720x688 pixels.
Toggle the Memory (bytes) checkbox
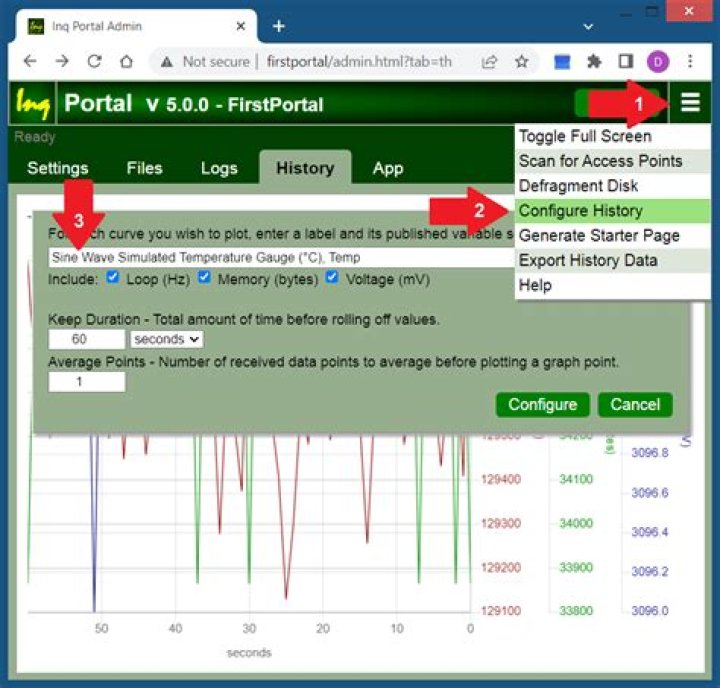[x=204, y=277]
